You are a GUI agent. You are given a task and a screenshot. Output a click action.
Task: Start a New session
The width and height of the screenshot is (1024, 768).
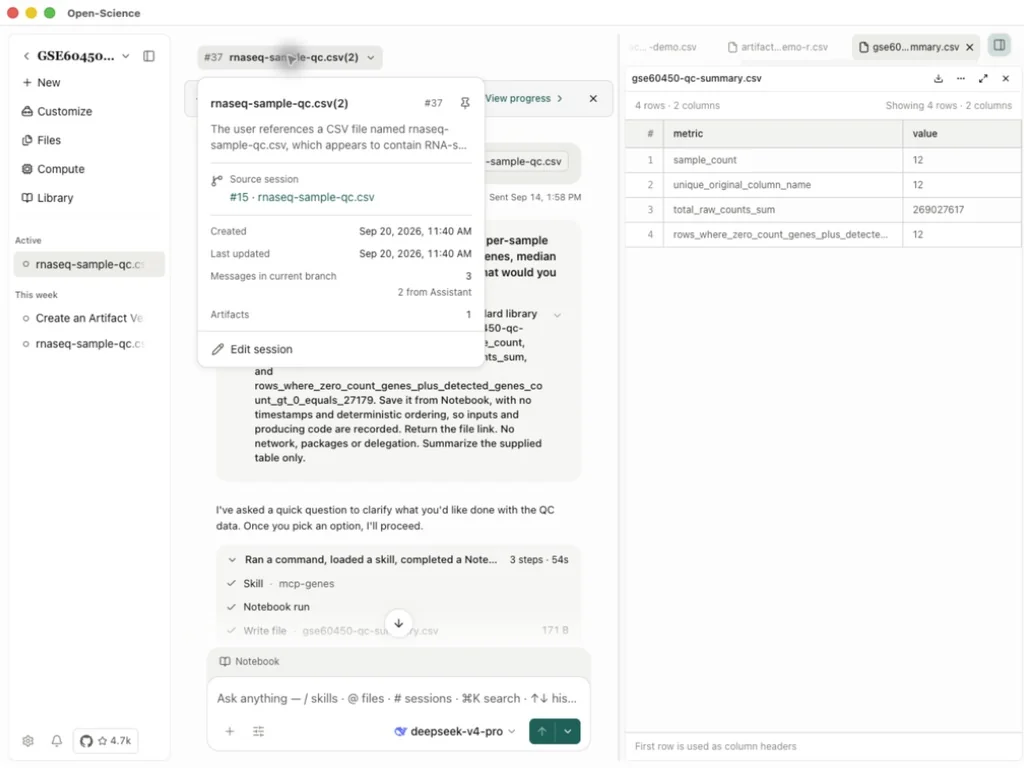[41, 82]
